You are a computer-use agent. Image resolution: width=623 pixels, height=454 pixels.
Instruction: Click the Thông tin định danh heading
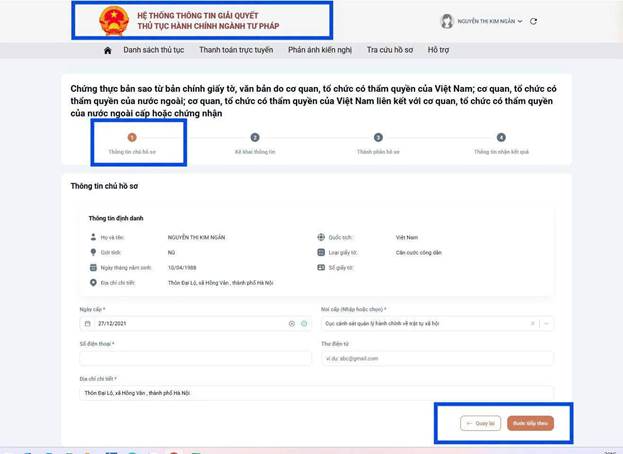pyautogui.click(x=116, y=218)
